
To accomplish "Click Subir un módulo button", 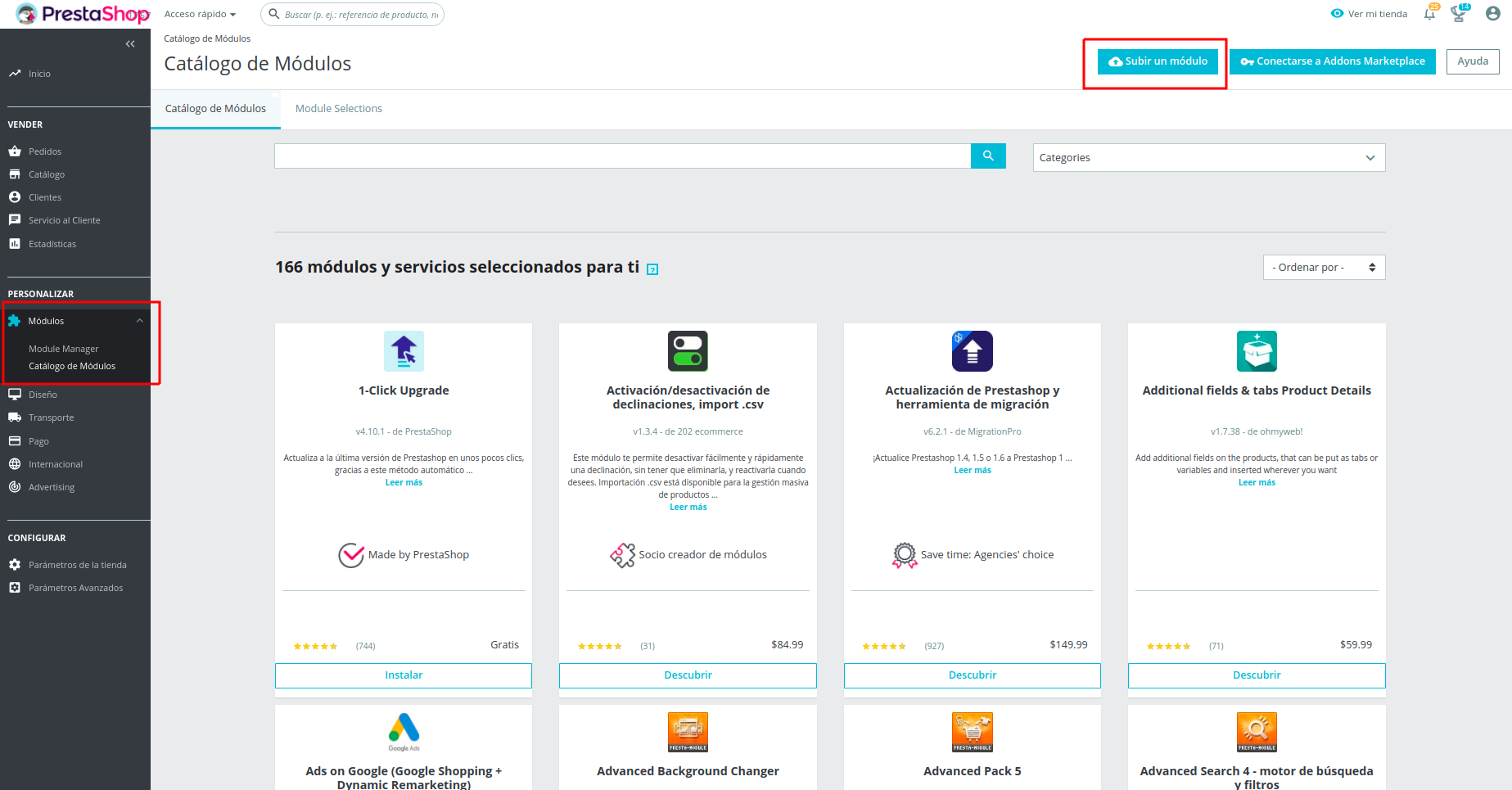I will coord(1158,61).
